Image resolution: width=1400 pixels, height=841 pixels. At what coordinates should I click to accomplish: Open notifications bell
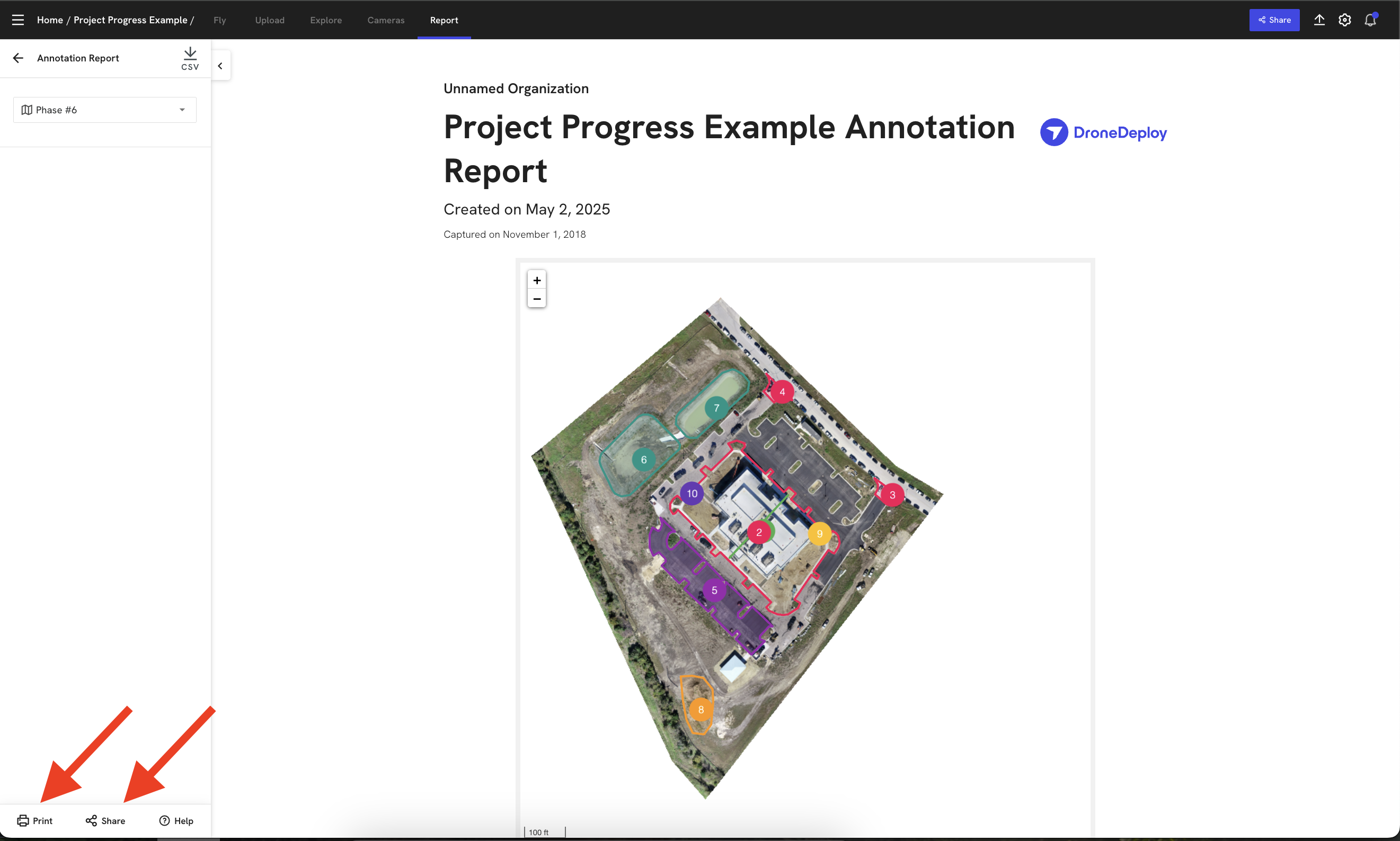[x=1370, y=20]
